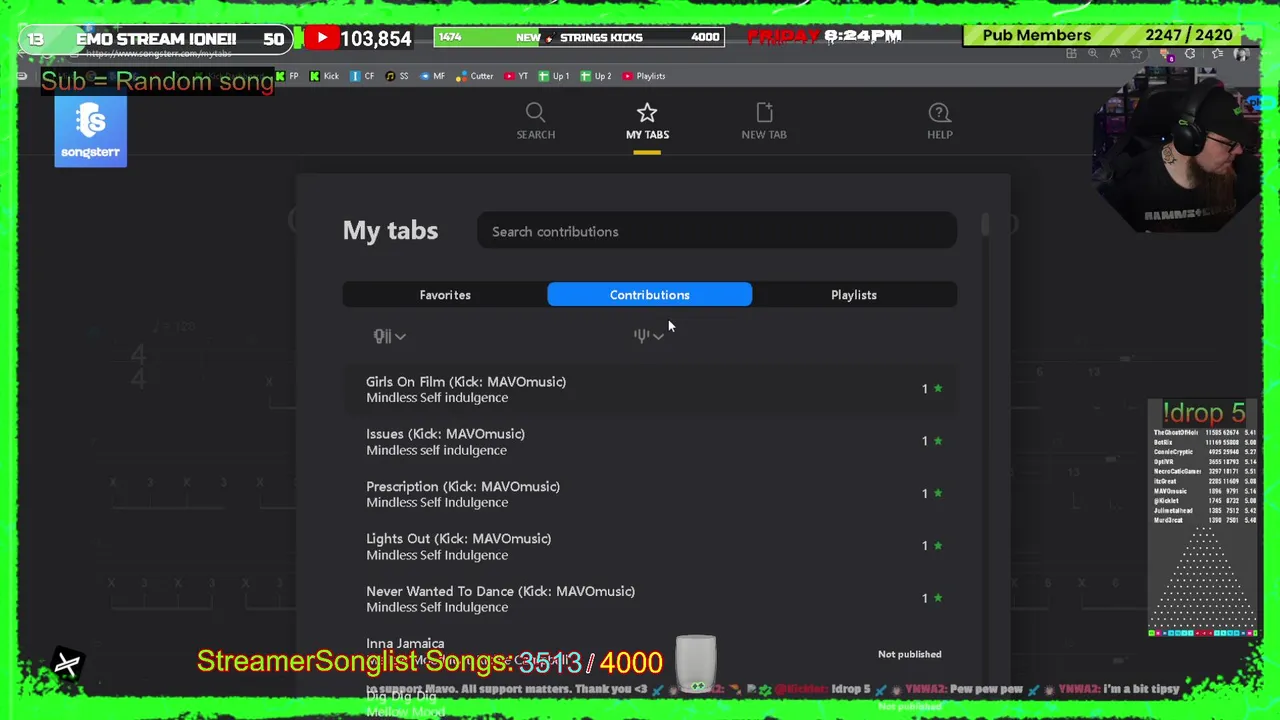The image size is (1280, 720).
Task: Open the Playlists bookmark in bookmarks bar
Action: tap(644, 76)
